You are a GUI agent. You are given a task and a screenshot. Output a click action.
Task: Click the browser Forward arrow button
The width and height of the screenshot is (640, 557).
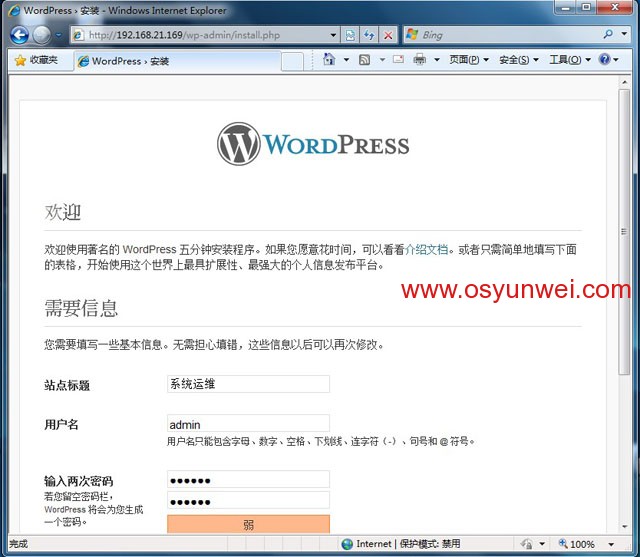tap(41, 35)
